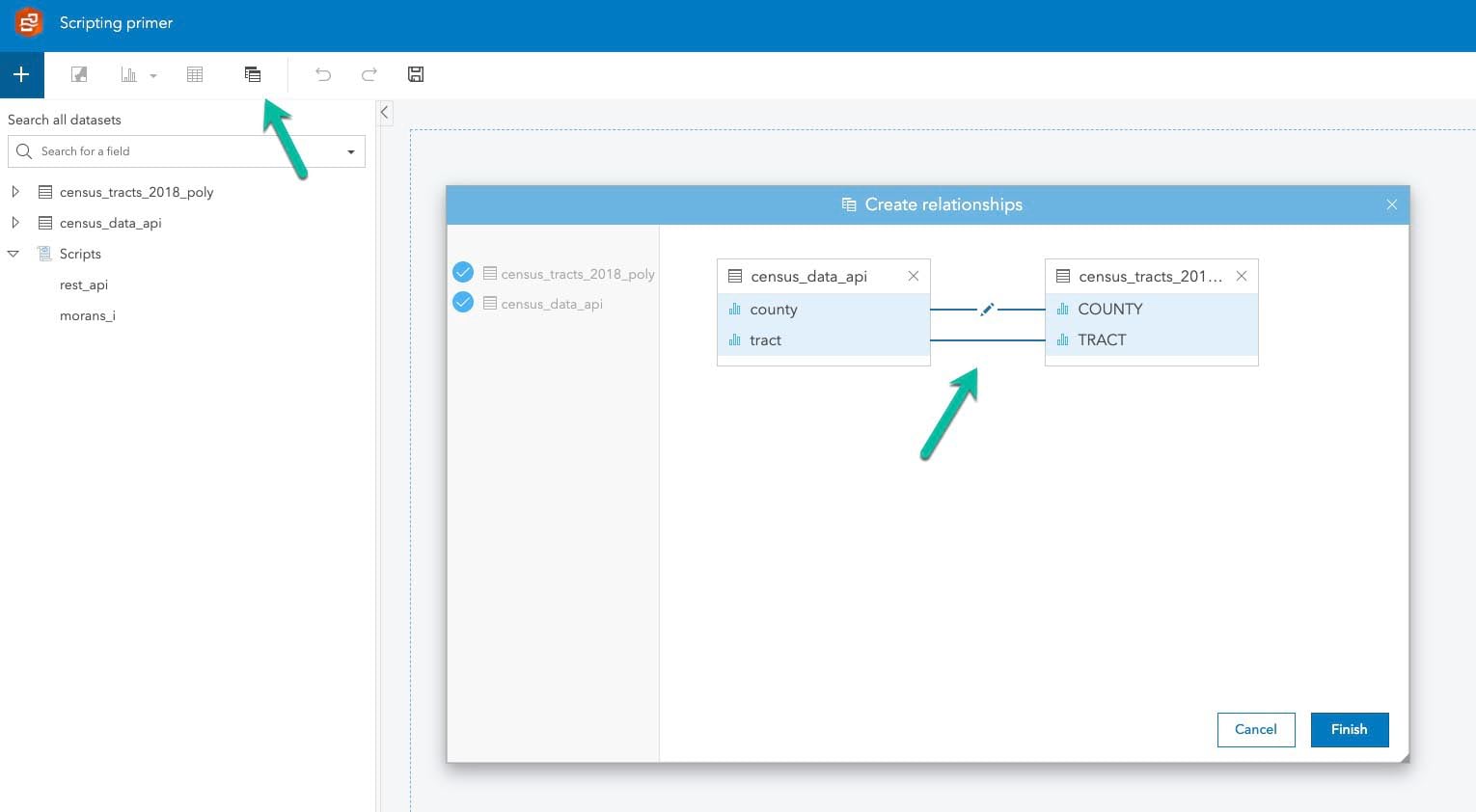Edit the relationship with the pencil icon
This screenshot has width=1476, height=812.
coord(986,309)
